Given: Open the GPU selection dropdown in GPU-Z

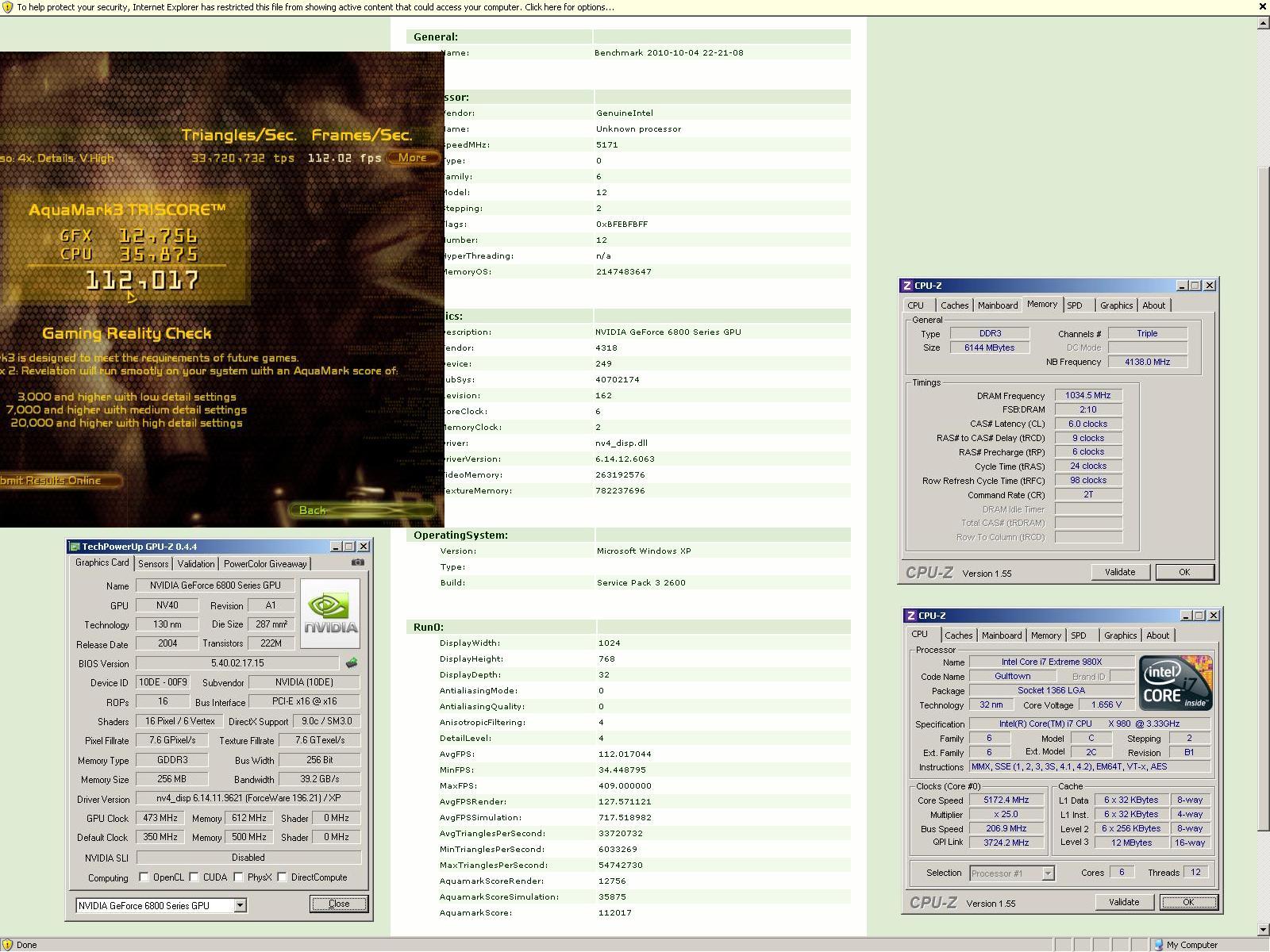Looking at the screenshot, I should click(x=240, y=905).
